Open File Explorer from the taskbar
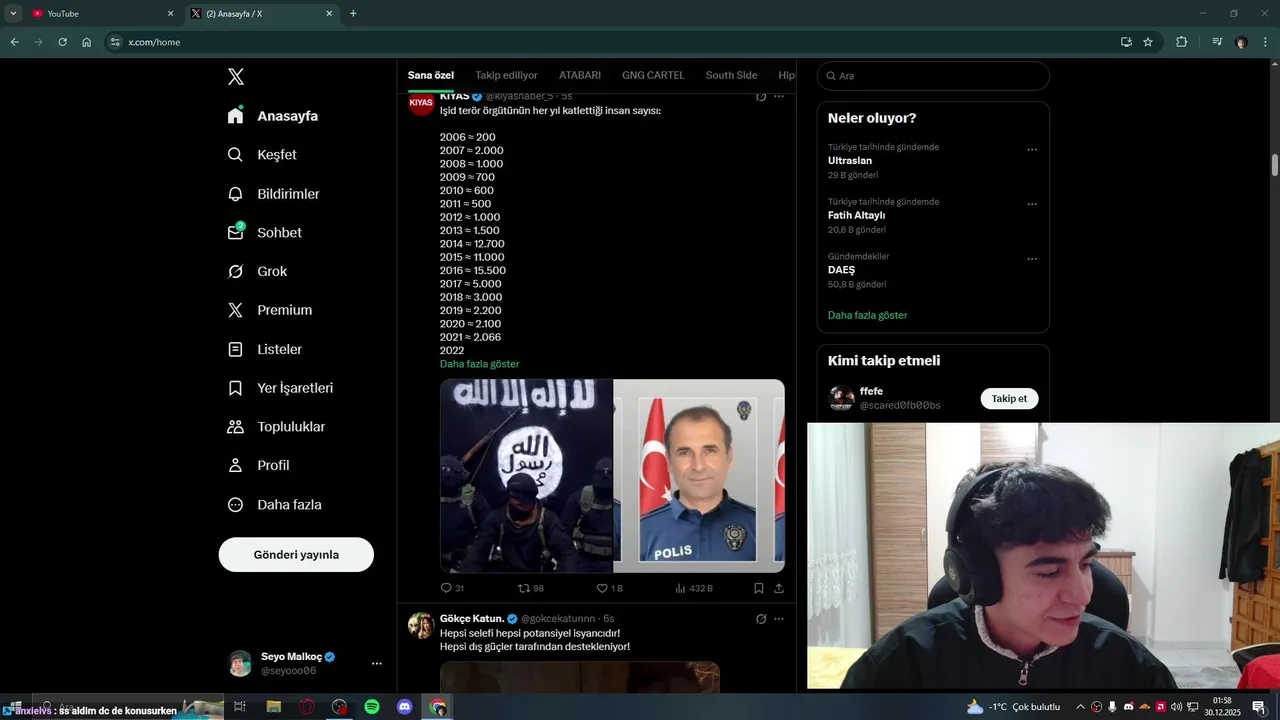 (x=273, y=707)
